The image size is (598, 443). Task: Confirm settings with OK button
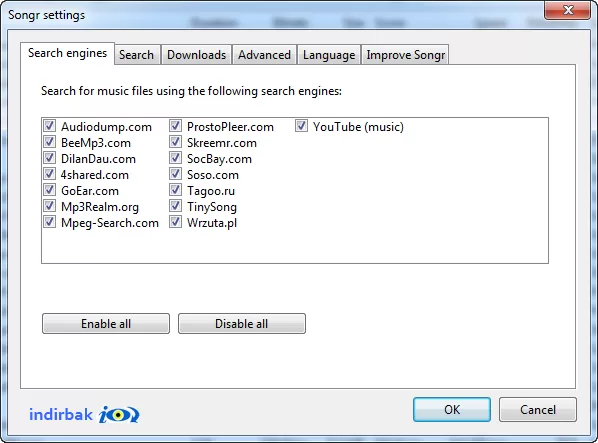(452, 409)
